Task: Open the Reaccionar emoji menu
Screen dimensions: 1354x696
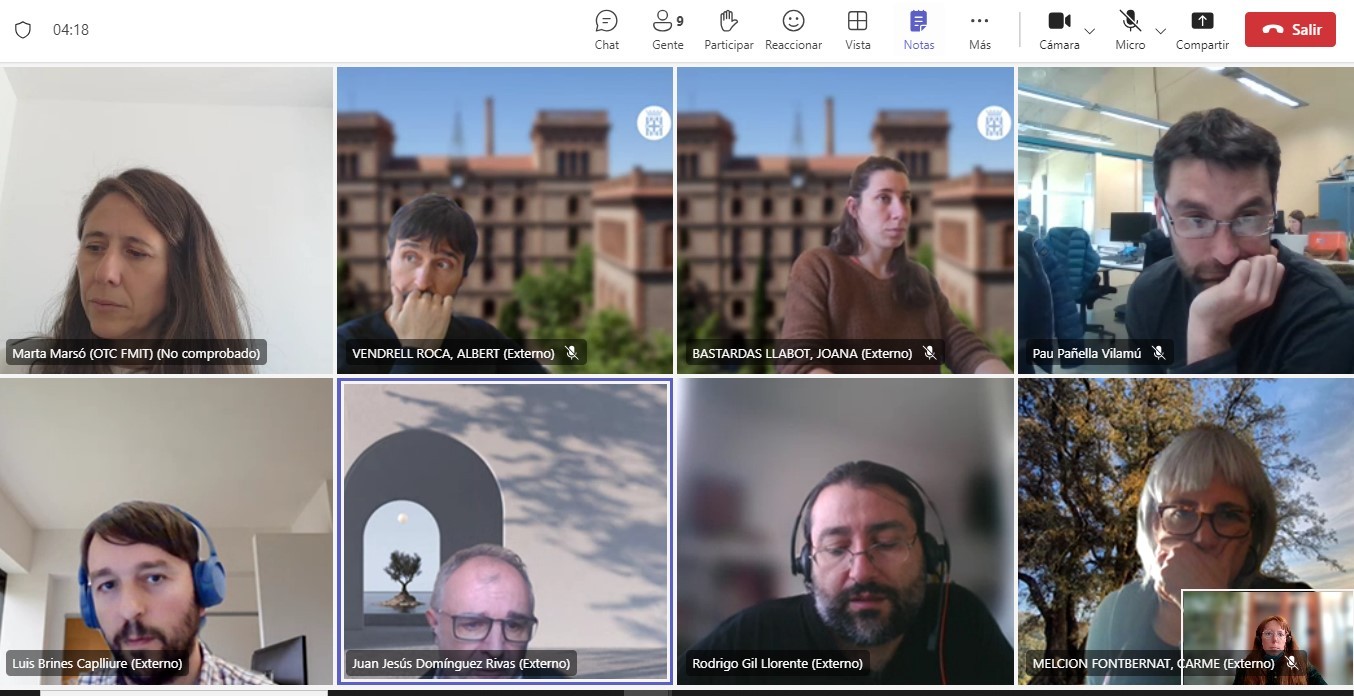Action: click(793, 30)
